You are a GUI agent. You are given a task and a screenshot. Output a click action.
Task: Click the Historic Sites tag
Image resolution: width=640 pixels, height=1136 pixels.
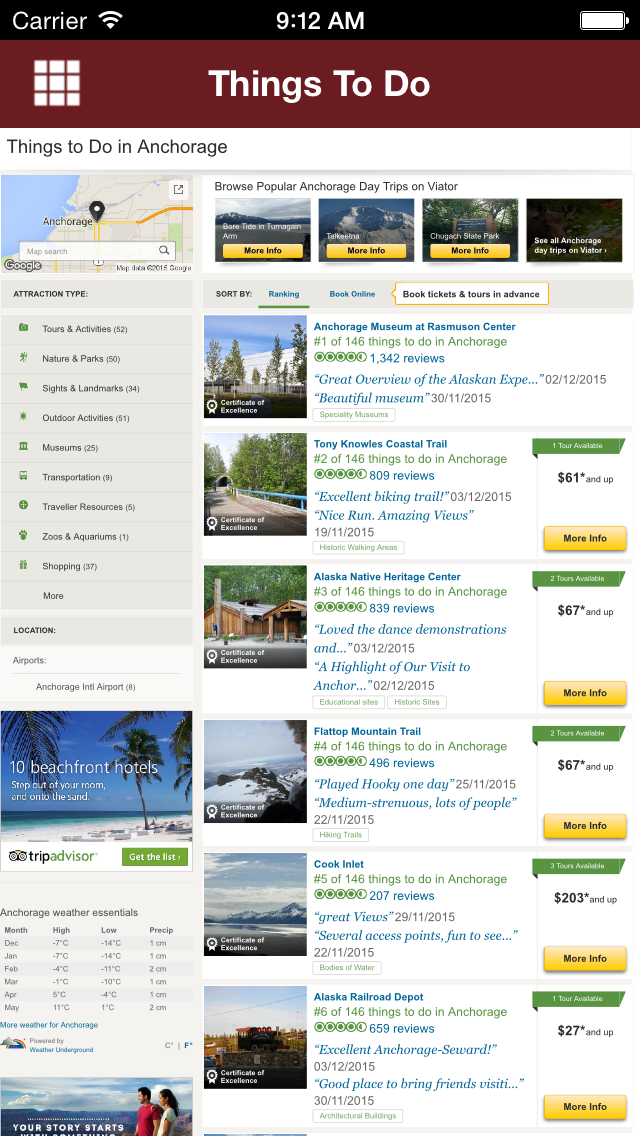417,702
